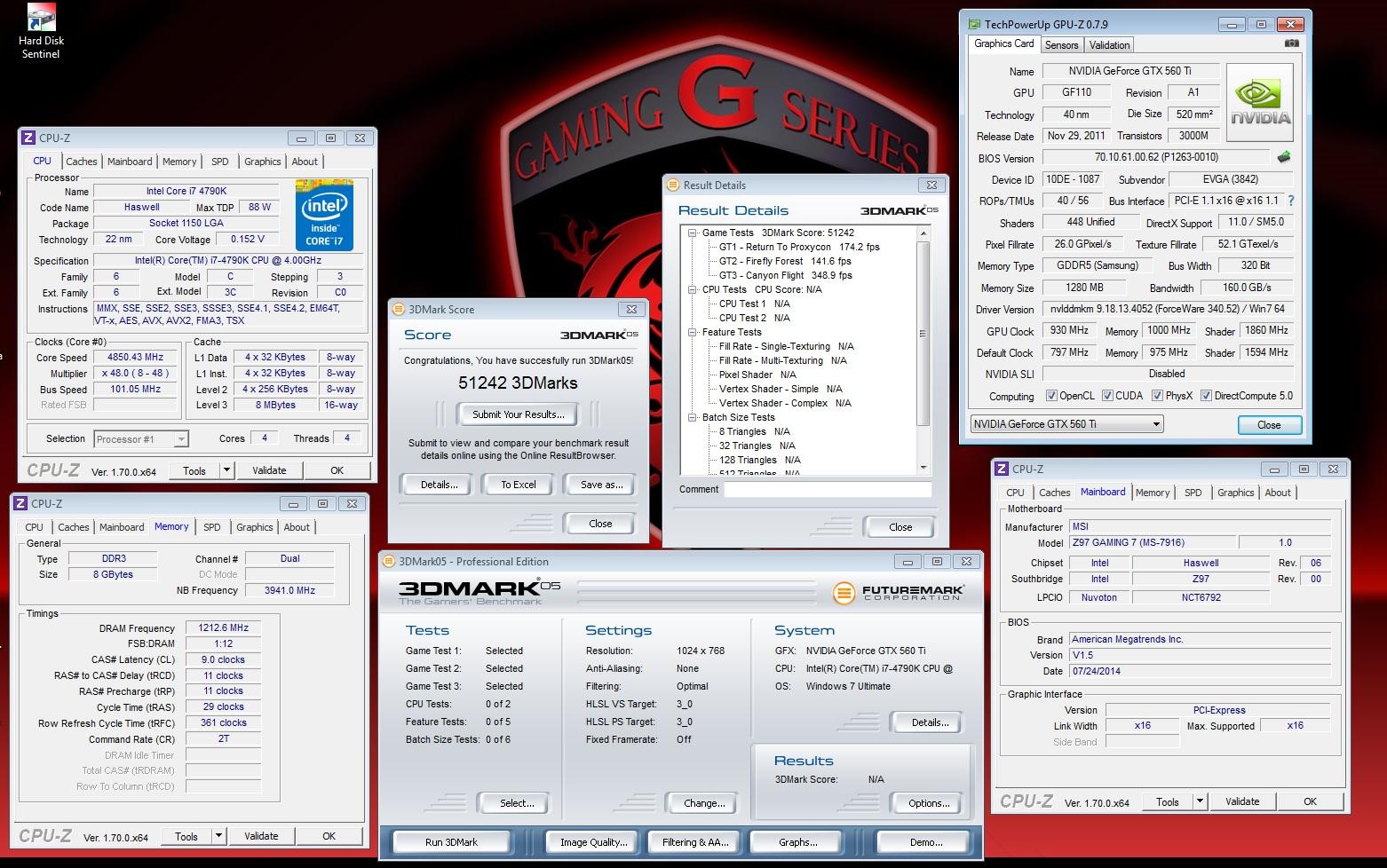Click To Excel button in 3DMark Score

(519, 485)
